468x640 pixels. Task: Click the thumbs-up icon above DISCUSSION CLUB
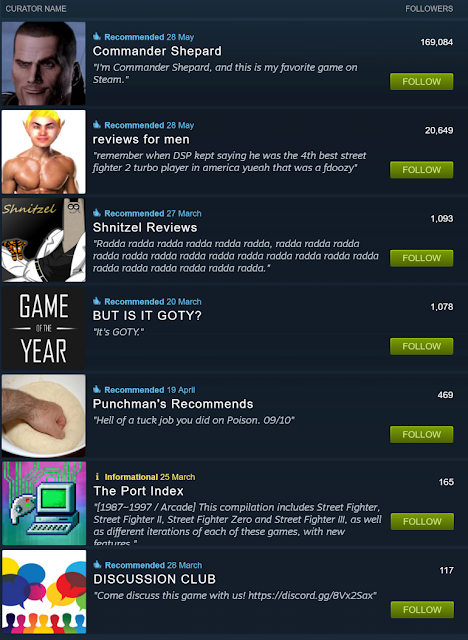click(x=97, y=565)
